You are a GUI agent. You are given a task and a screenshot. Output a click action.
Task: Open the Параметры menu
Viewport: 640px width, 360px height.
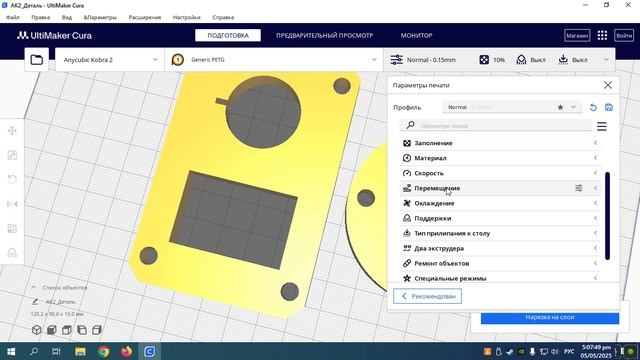coord(100,17)
